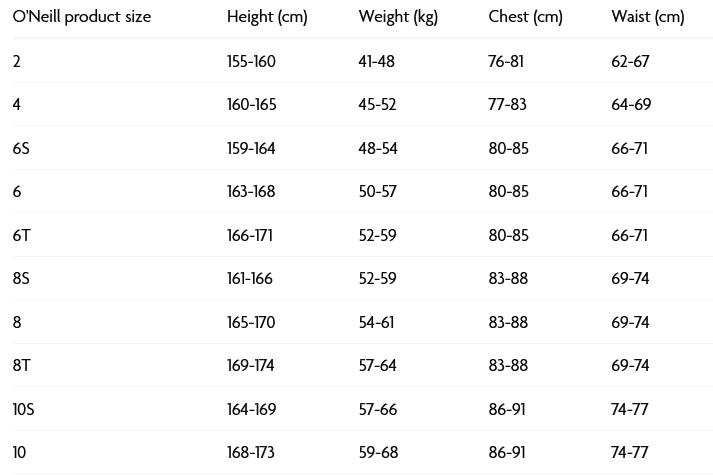Click the 'Weight (kg)' column header

[x=398, y=17]
